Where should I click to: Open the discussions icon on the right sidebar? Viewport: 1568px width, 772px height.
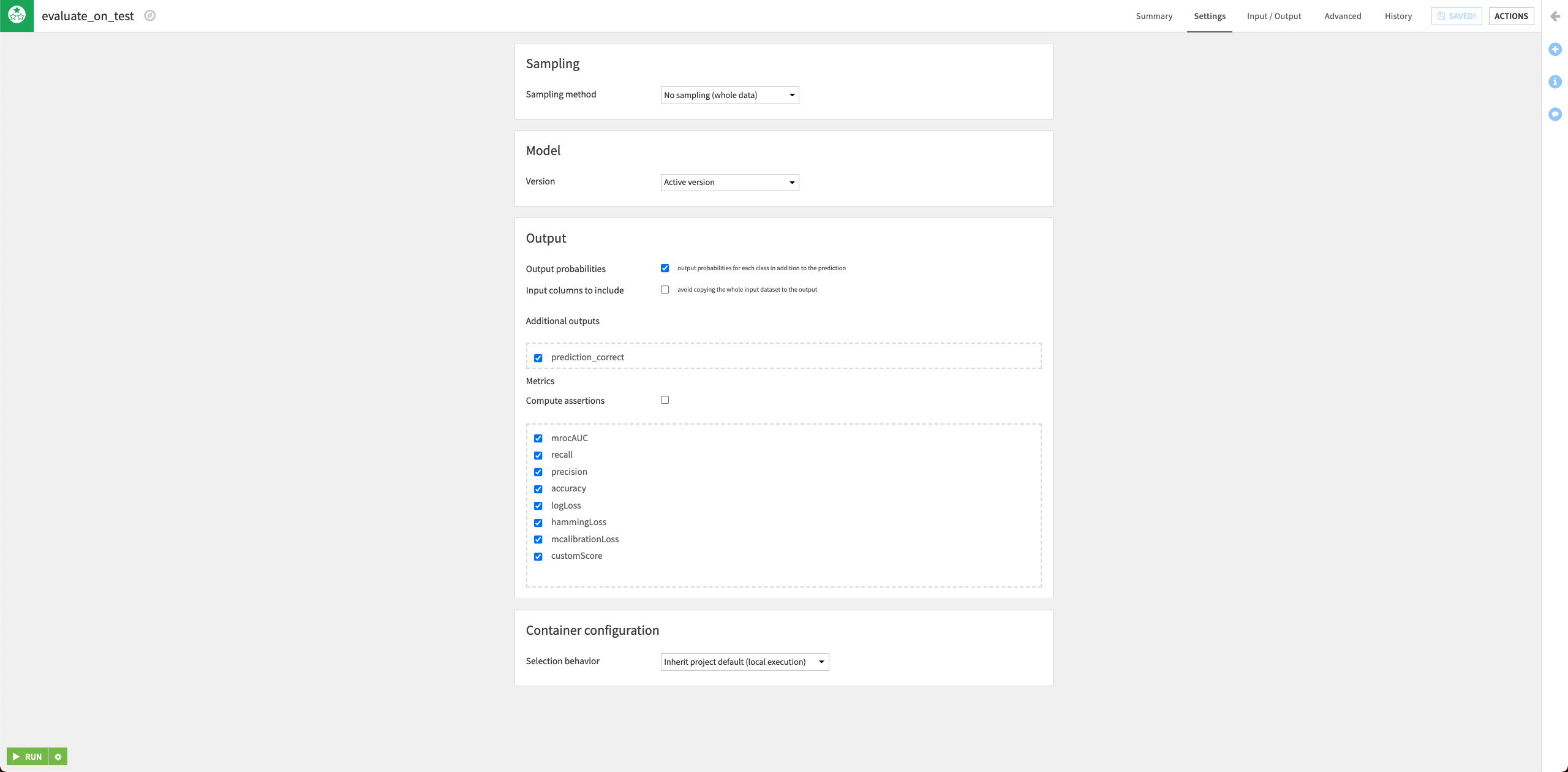[x=1555, y=114]
